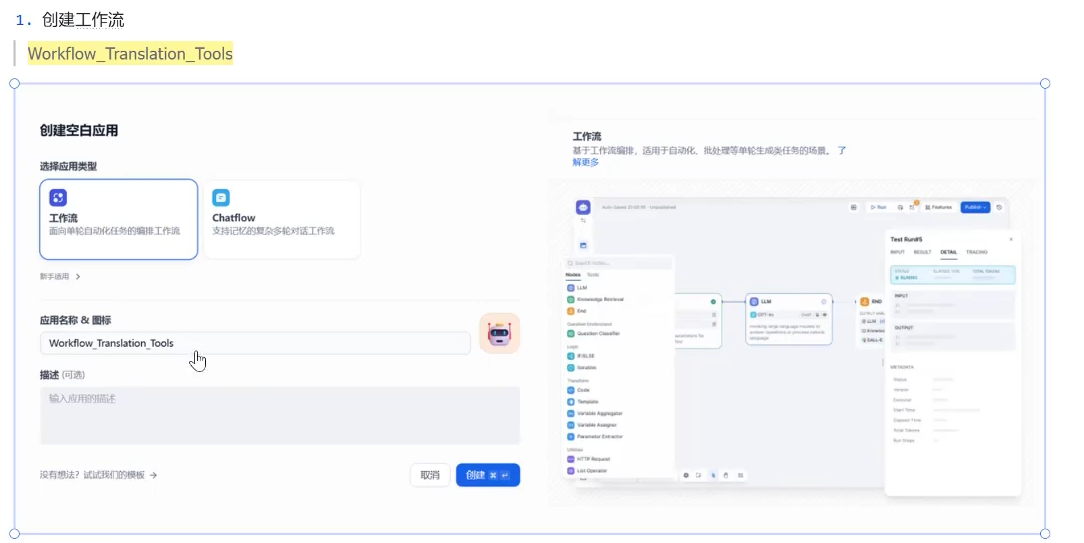Screen dimensions: 1084x543
Task: Select the 工作流 workflow app type card
Action: 118,219
